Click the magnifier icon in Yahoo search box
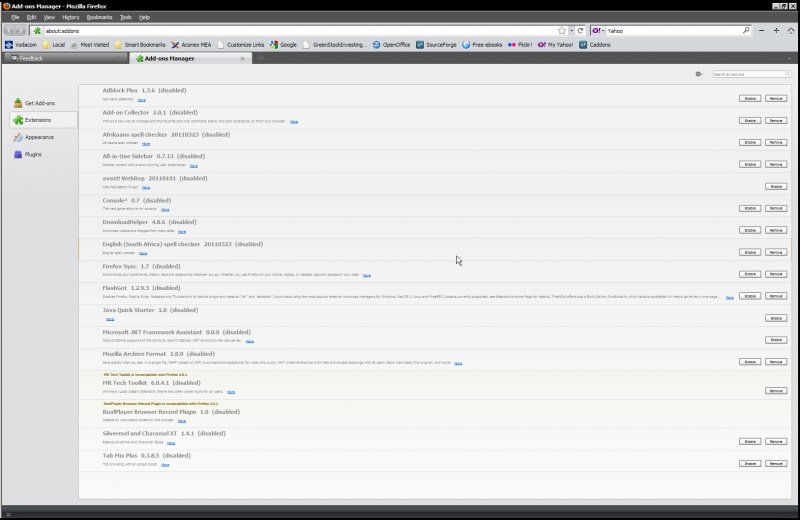The width and height of the screenshot is (800, 520). point(746,31)
